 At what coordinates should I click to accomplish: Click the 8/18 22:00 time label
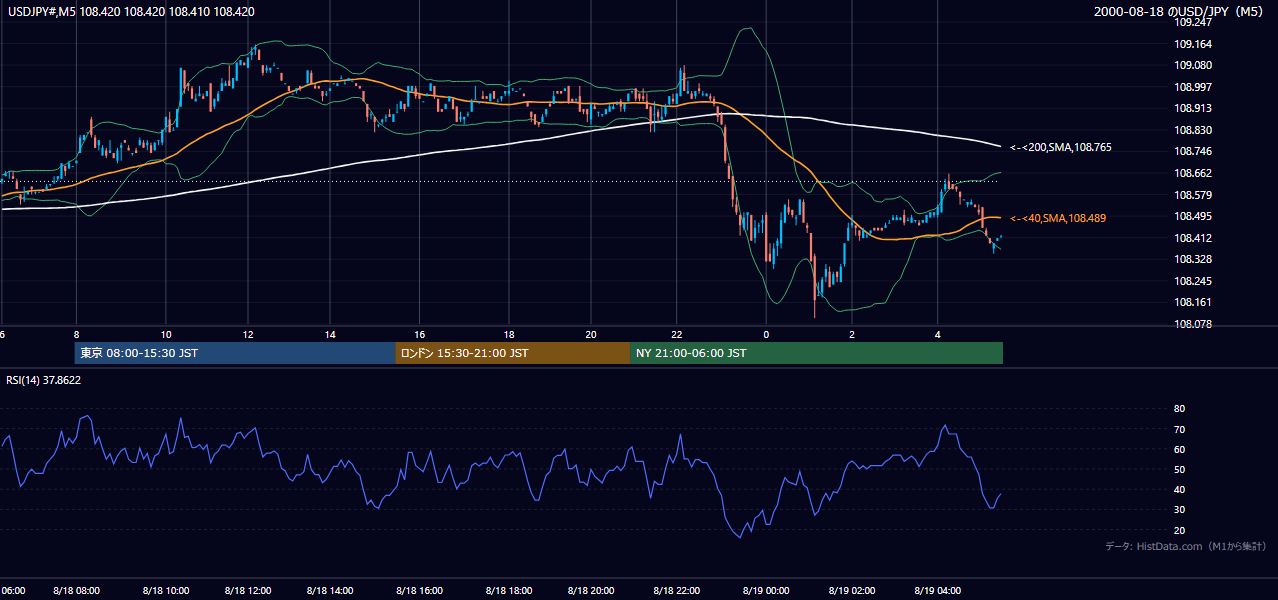click(x=676, y=591)
